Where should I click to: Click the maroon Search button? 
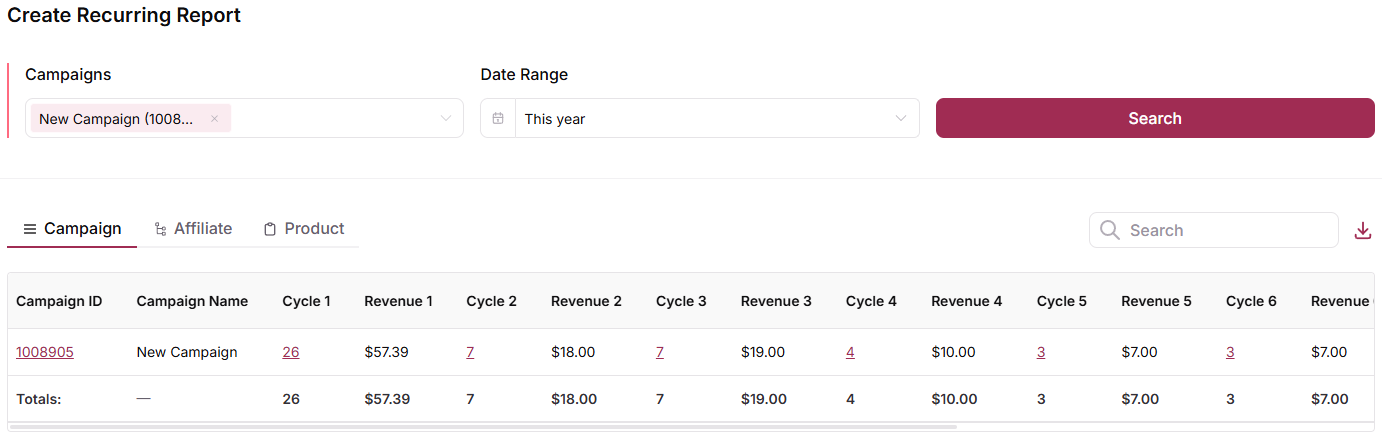click(1155, 118)
